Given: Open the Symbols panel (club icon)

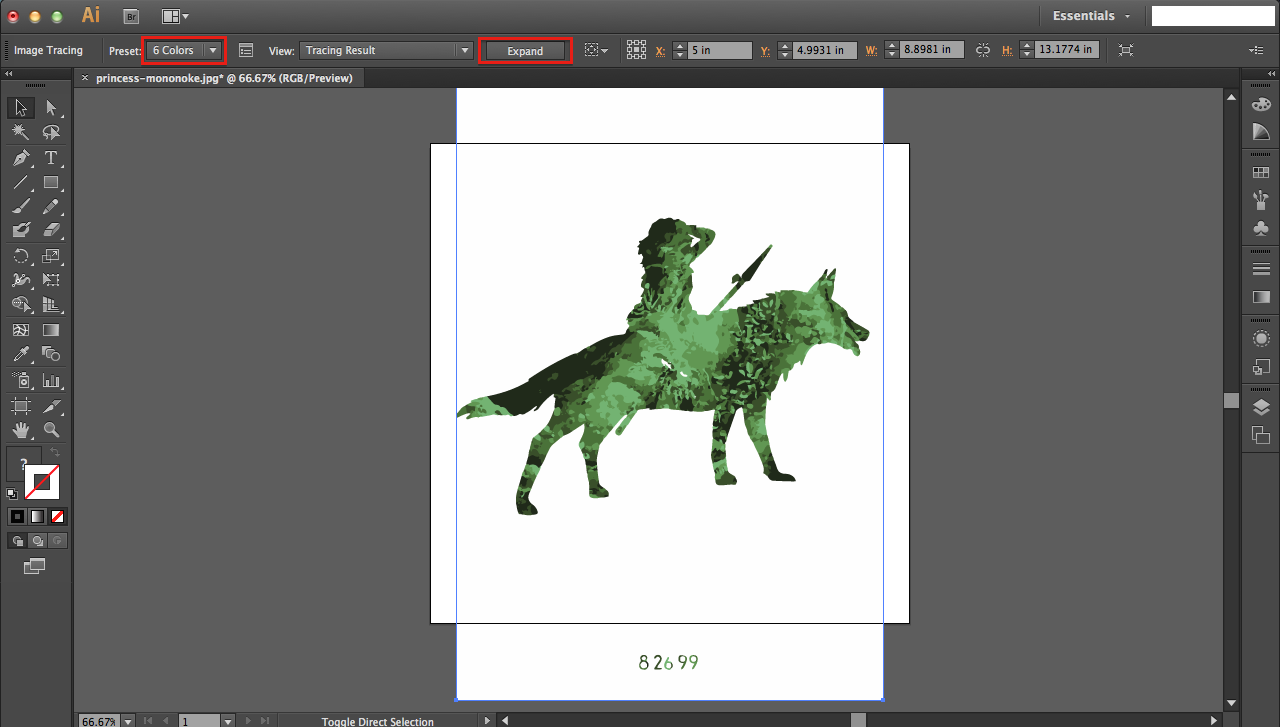Looking at the screenshot, I should pos(1261,228).
